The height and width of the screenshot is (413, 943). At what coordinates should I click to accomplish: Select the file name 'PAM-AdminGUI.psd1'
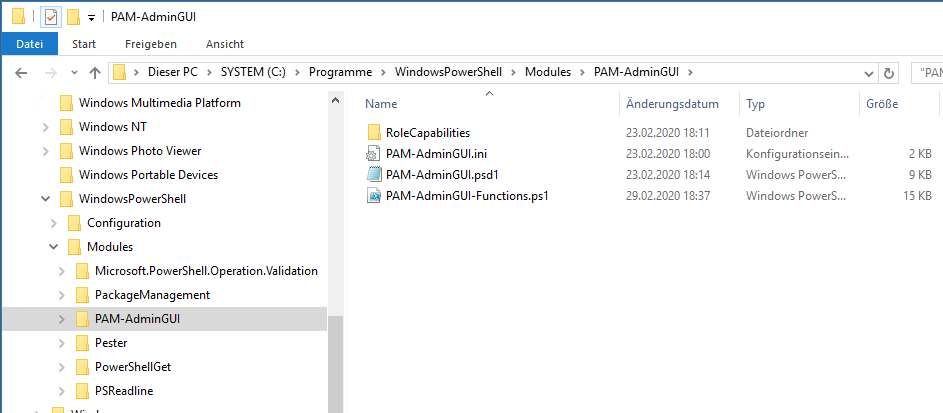443,175
